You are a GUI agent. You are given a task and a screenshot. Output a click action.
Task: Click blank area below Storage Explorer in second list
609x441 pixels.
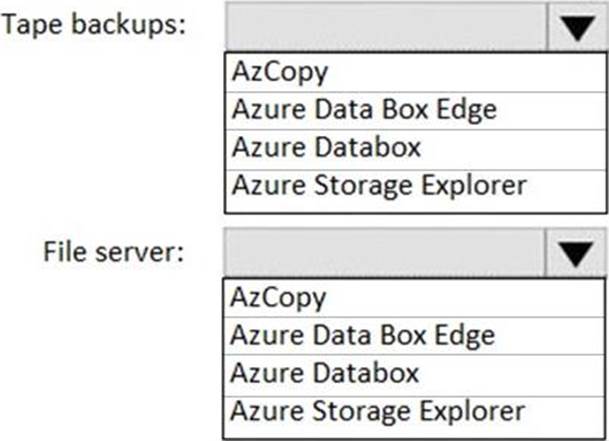pos(414,432)
